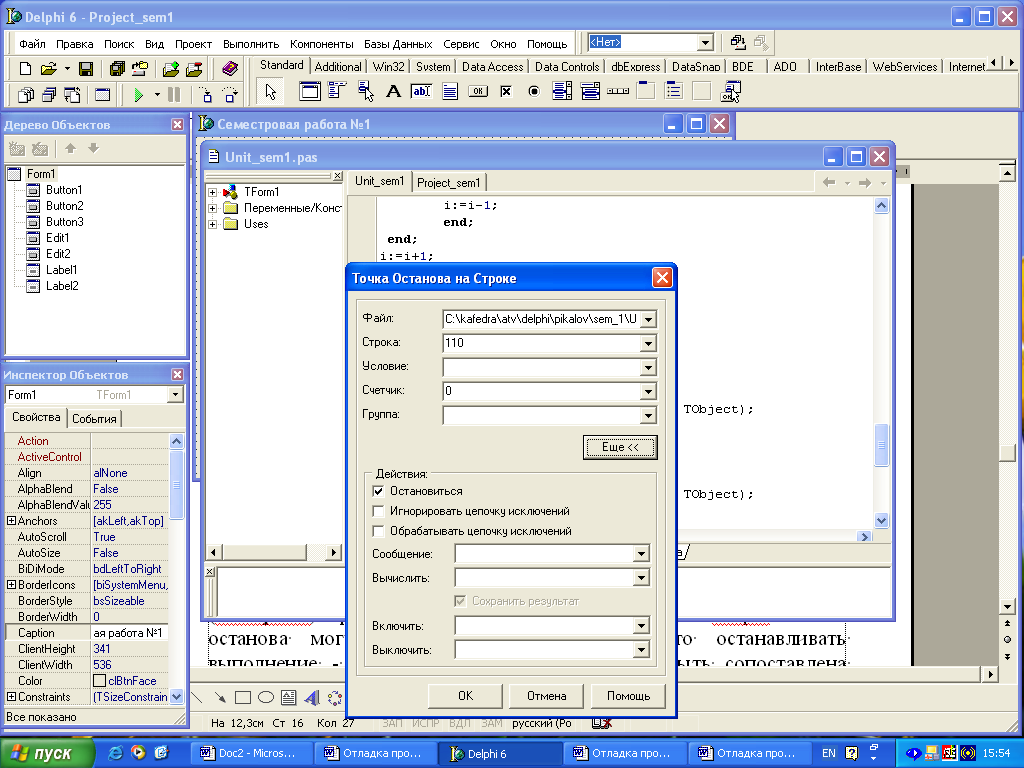The width and height of the screenshot is (1024, 768).
Task: Open the 'Компоненты' menu
Action: [x=321, y=44]
